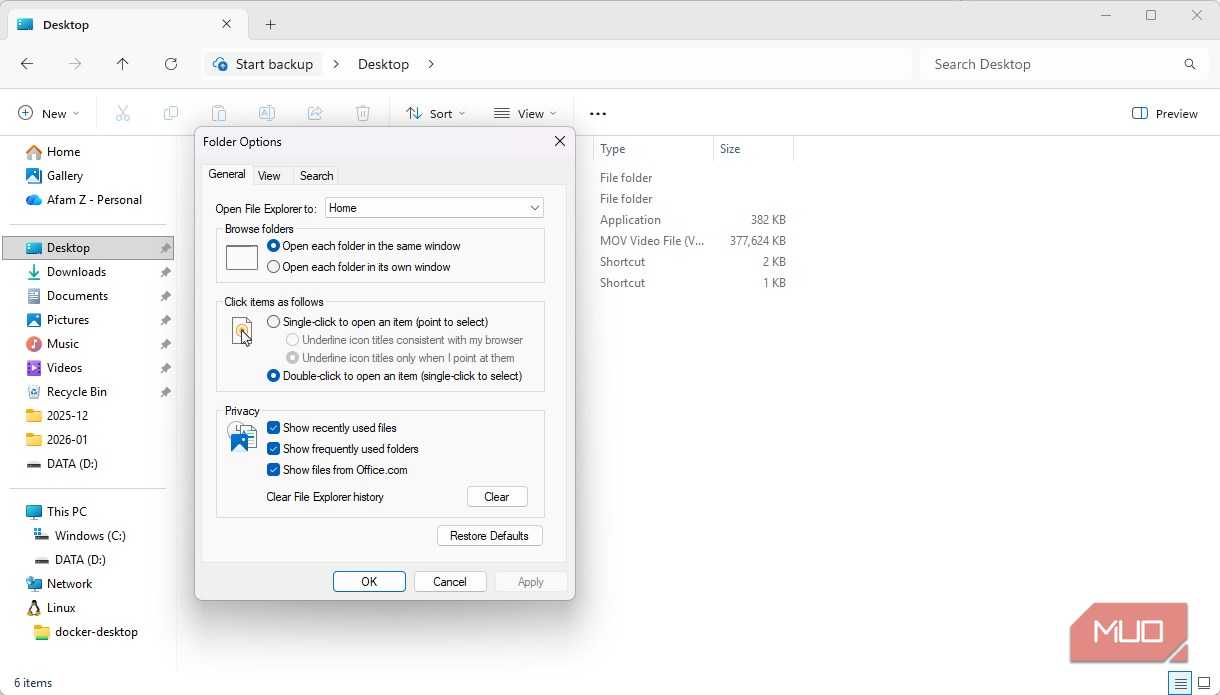This screenshot has width=1220, height=695.
Task: Open Videos in the sidebar
Action: (x=64, y=368)
